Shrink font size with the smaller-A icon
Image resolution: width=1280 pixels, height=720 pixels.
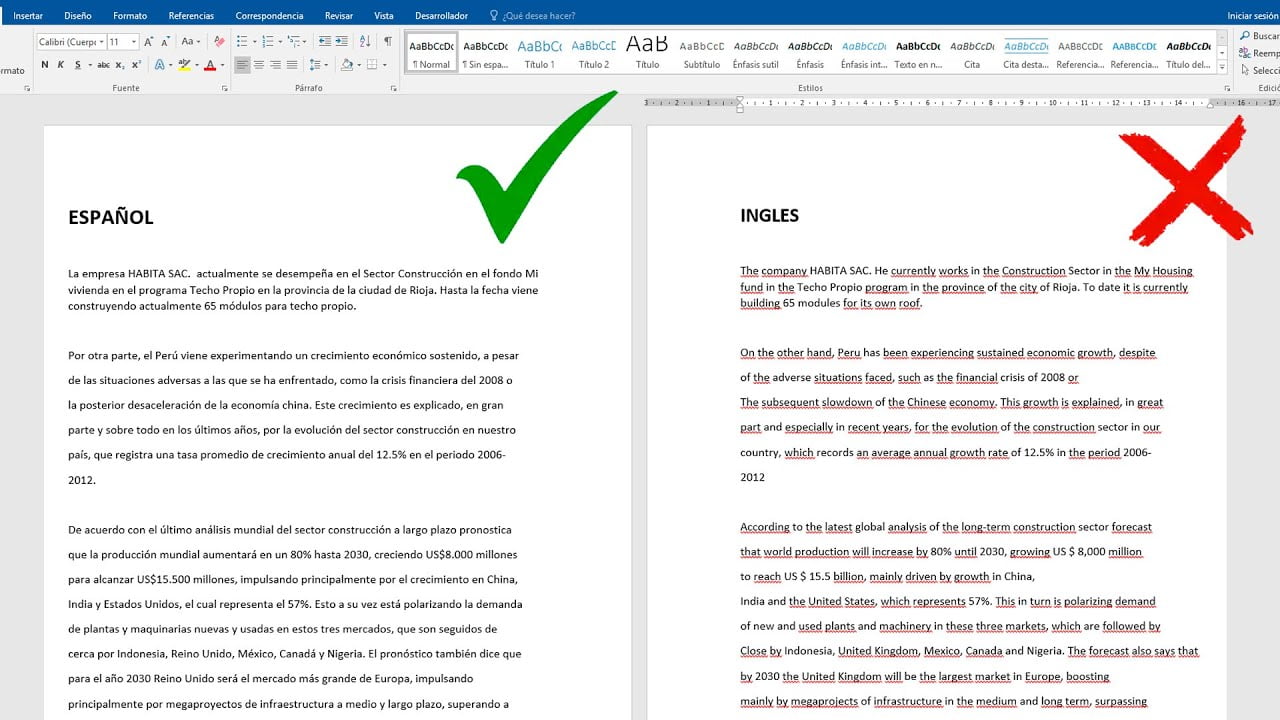tap(165, 42)
